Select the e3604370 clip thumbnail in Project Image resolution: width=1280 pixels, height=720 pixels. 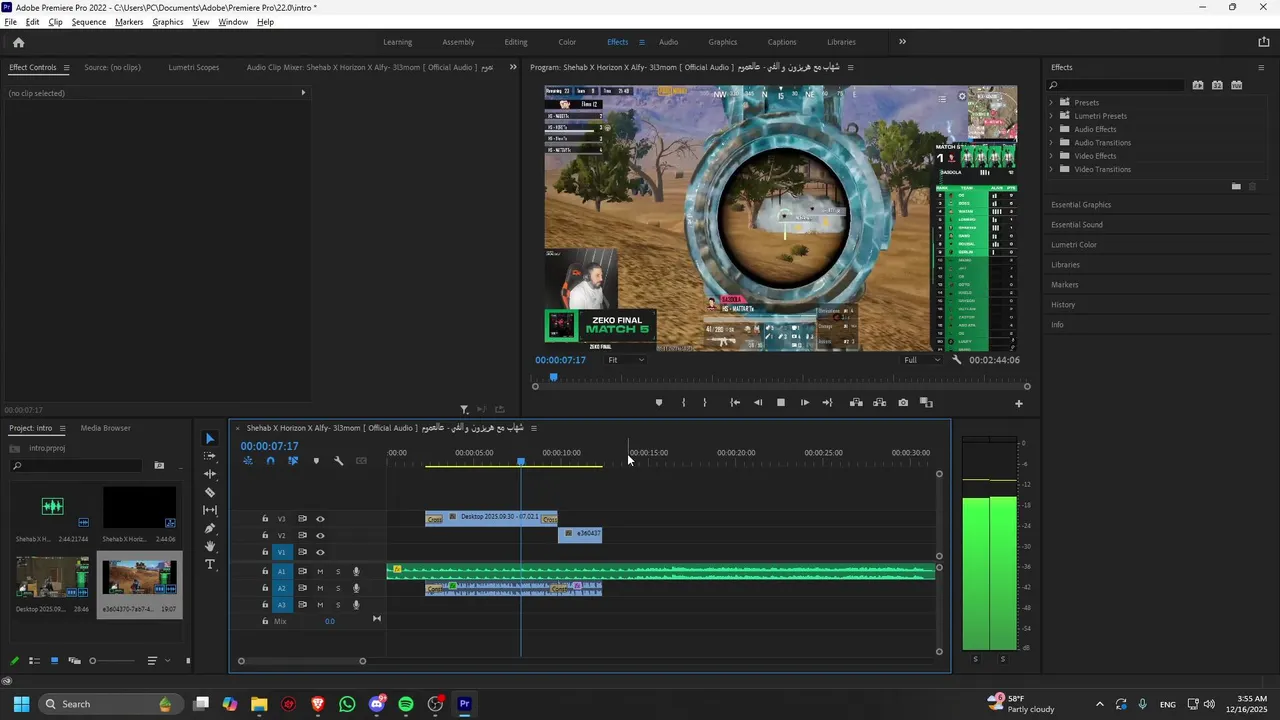(x=139, y=577)
